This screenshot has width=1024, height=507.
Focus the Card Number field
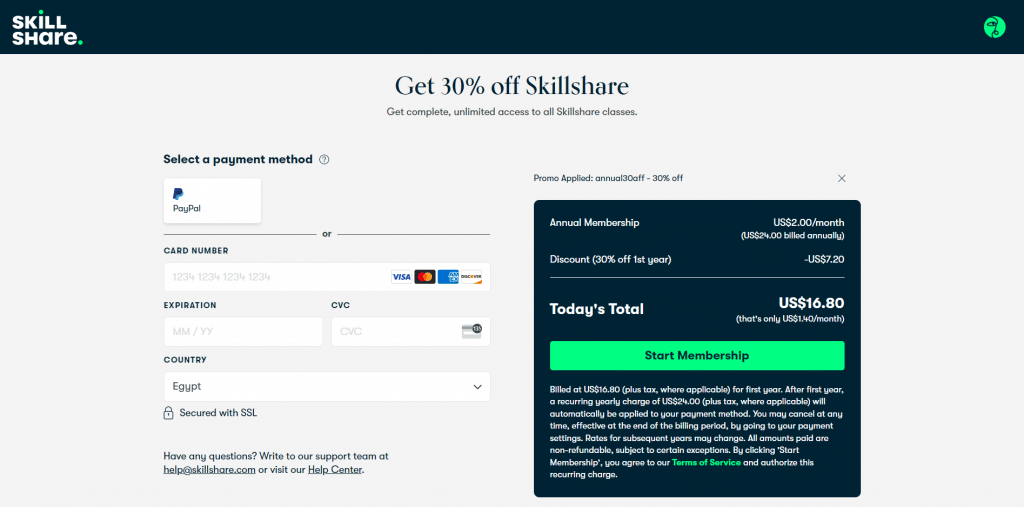point(327,277)
